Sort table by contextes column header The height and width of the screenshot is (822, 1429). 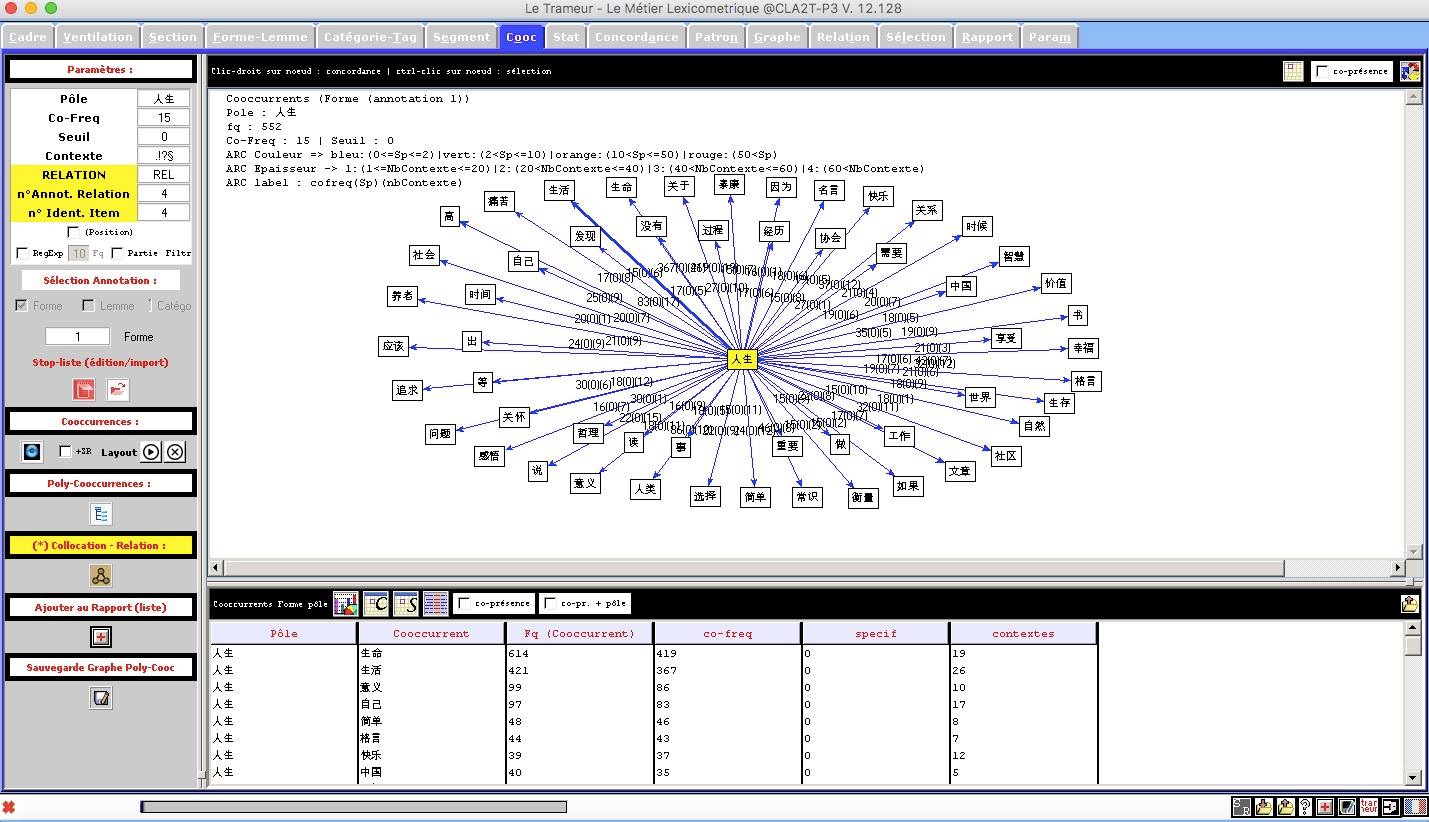point(1023,633)
